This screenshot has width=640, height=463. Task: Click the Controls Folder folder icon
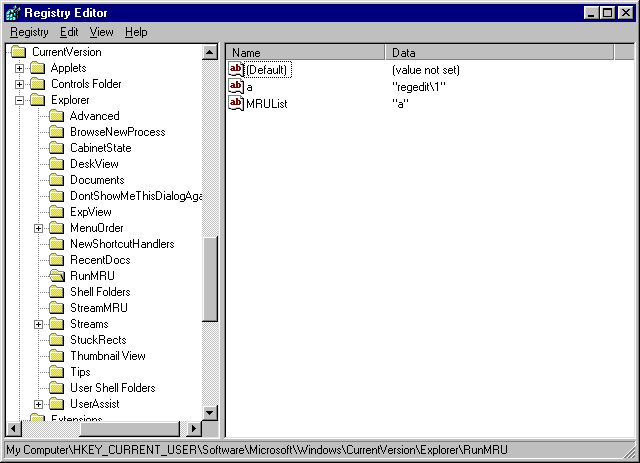click(x=38, y=84)
